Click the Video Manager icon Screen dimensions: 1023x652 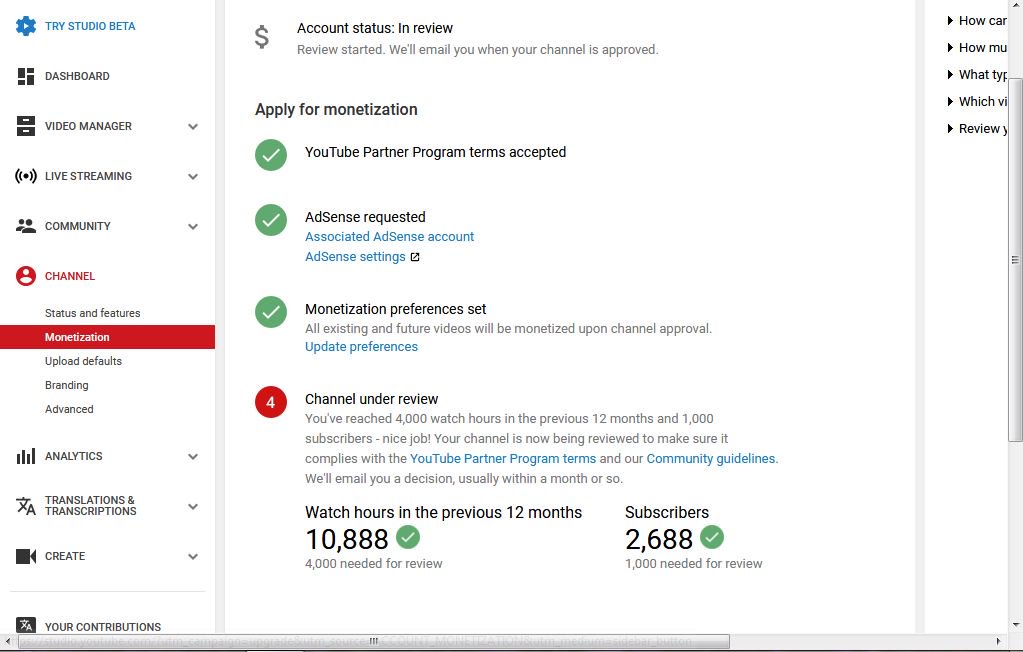coord(25,126)
